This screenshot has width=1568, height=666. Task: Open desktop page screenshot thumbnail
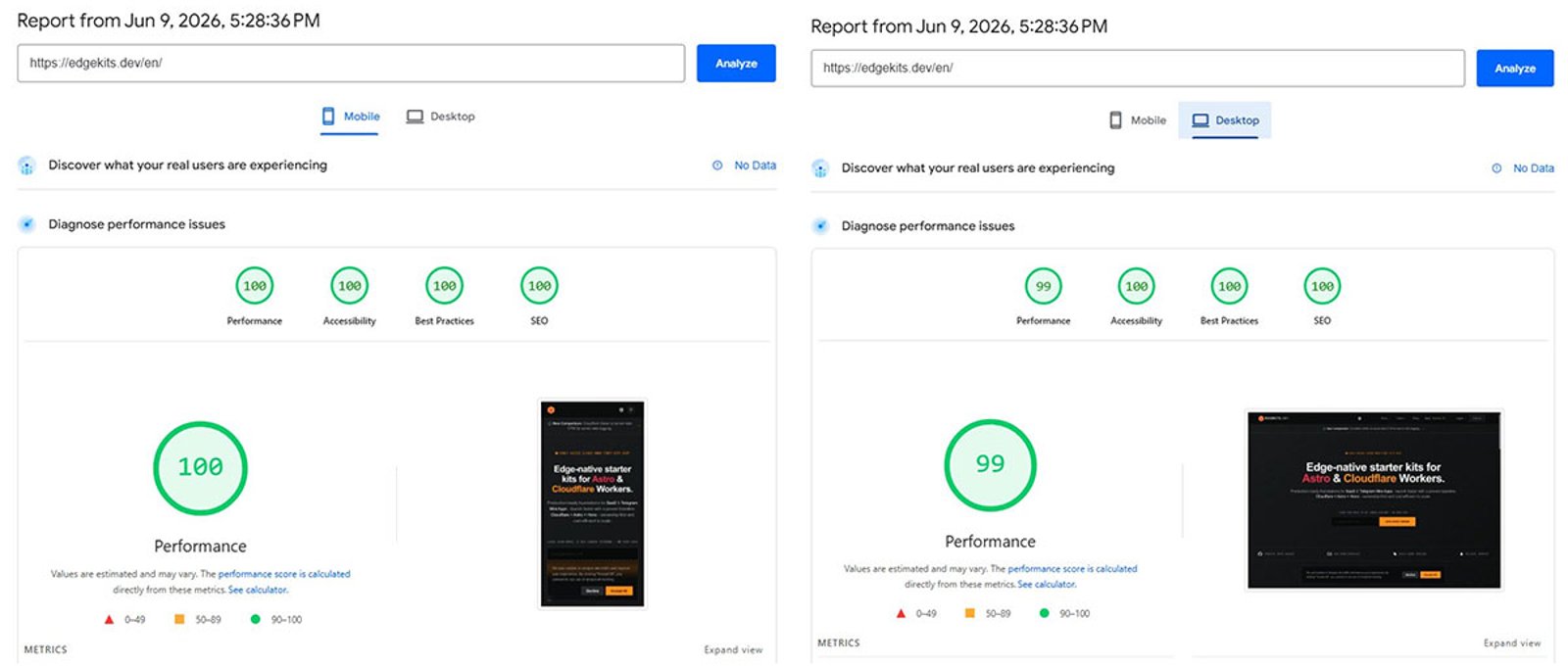[1374, 500]
